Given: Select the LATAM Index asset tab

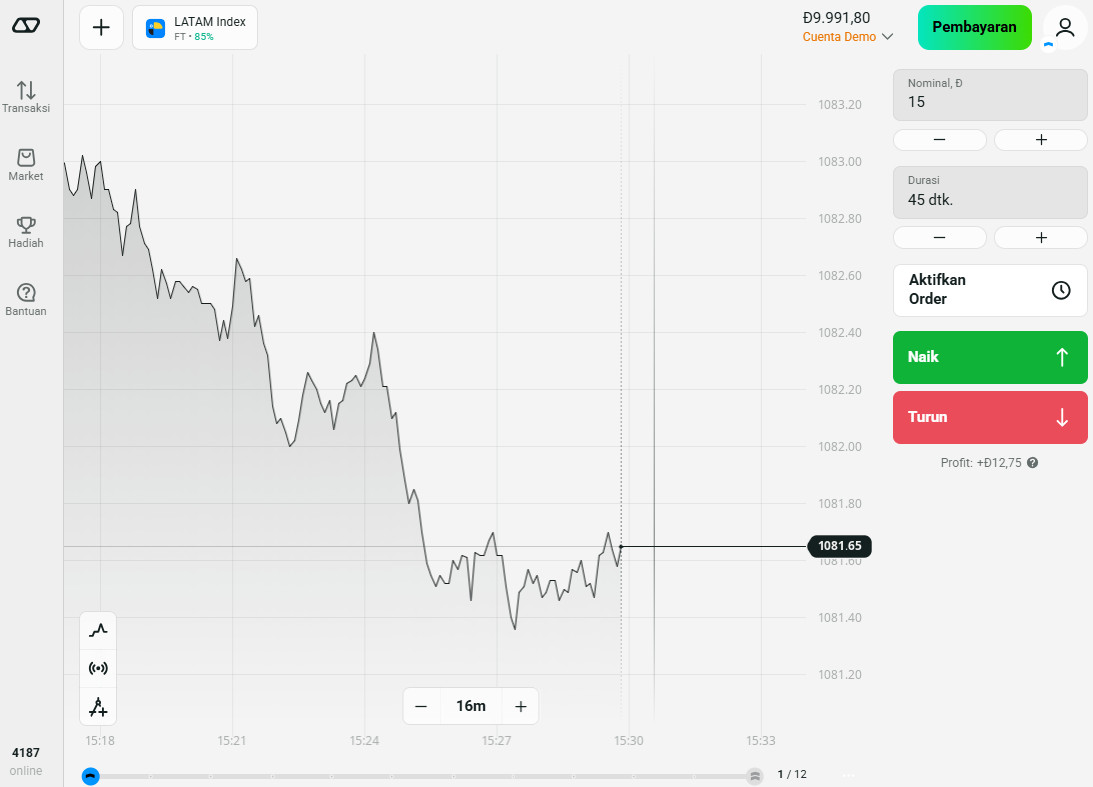Looking at the screenshot, I should [x=195, y=27].
